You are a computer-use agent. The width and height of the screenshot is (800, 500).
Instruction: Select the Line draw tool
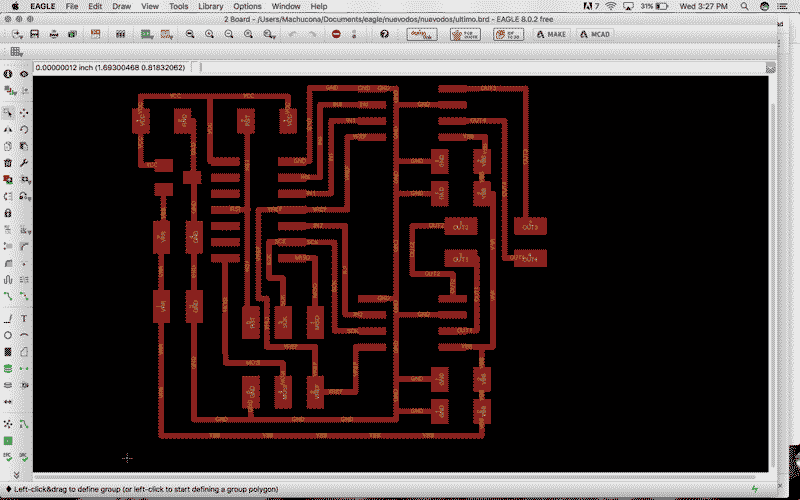pyautogui.click(x=8, y=318)
